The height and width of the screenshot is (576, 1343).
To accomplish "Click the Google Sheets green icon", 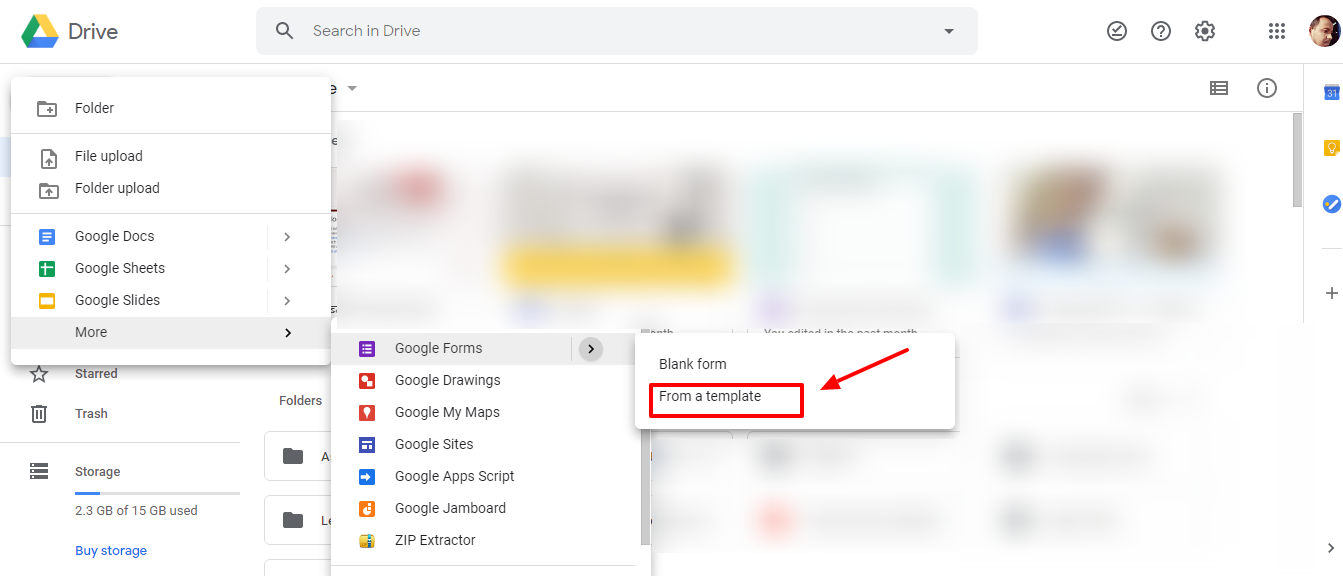I will [x=47, y=269].
